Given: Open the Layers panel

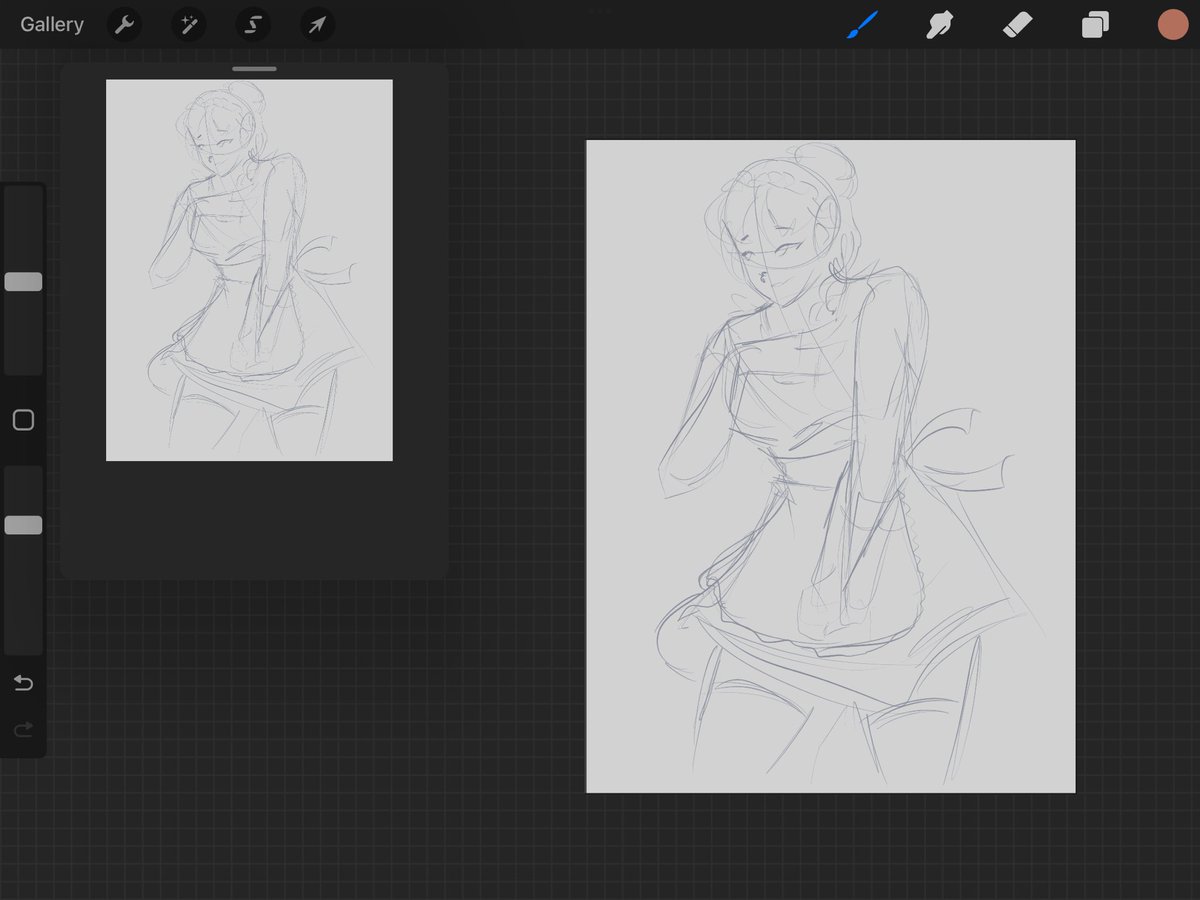Looking at the screenshot, I should click(x=1095, y=24).
